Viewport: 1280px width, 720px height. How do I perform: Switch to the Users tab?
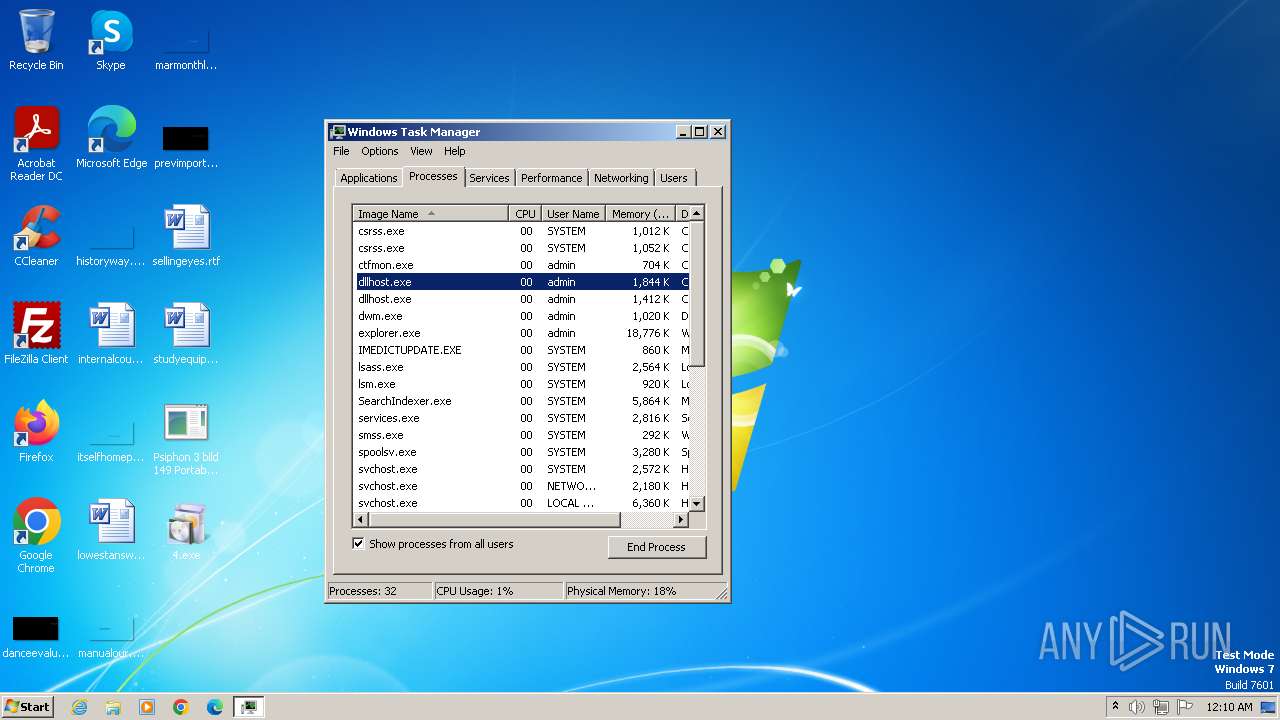point(674,178)
